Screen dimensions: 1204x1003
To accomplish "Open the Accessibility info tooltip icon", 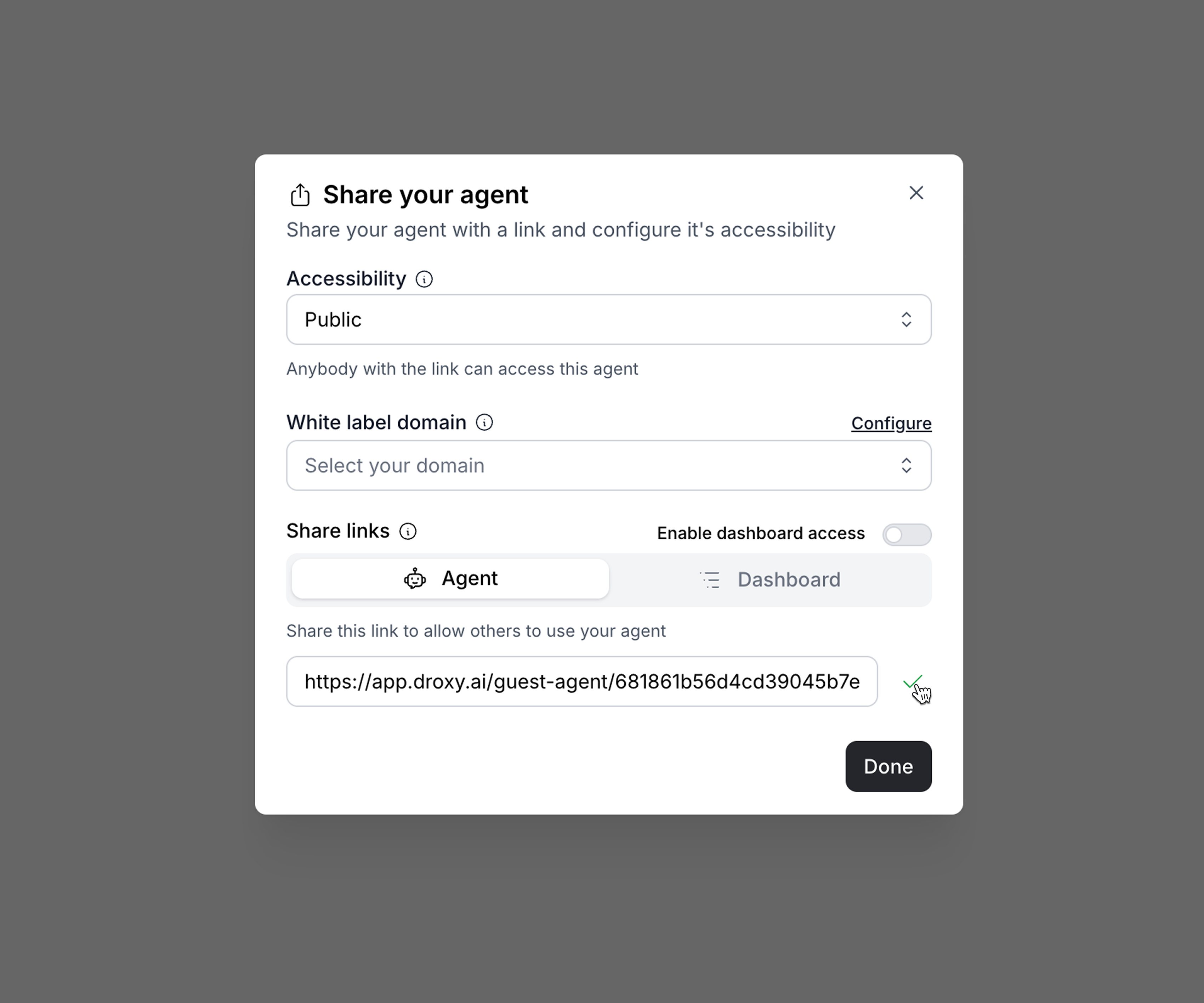I will click(x=424, y=279).
